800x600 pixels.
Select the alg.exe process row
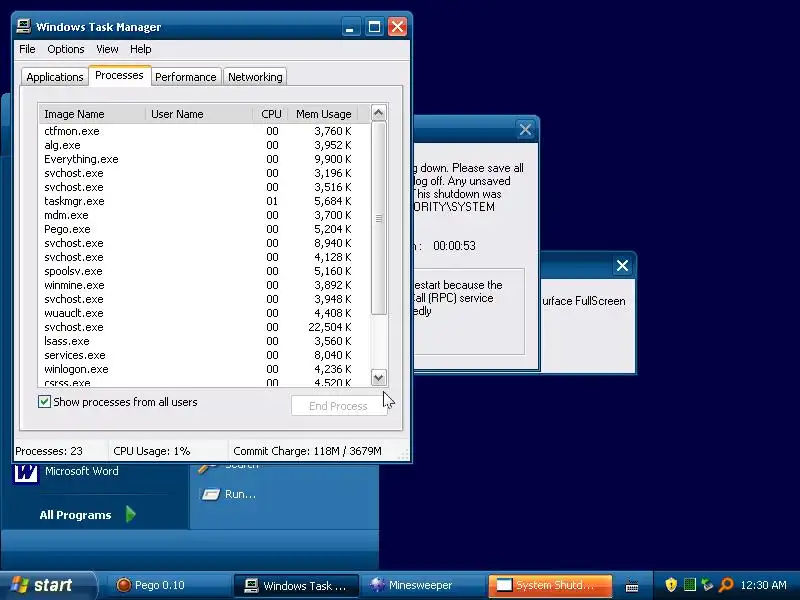point(204,145)
